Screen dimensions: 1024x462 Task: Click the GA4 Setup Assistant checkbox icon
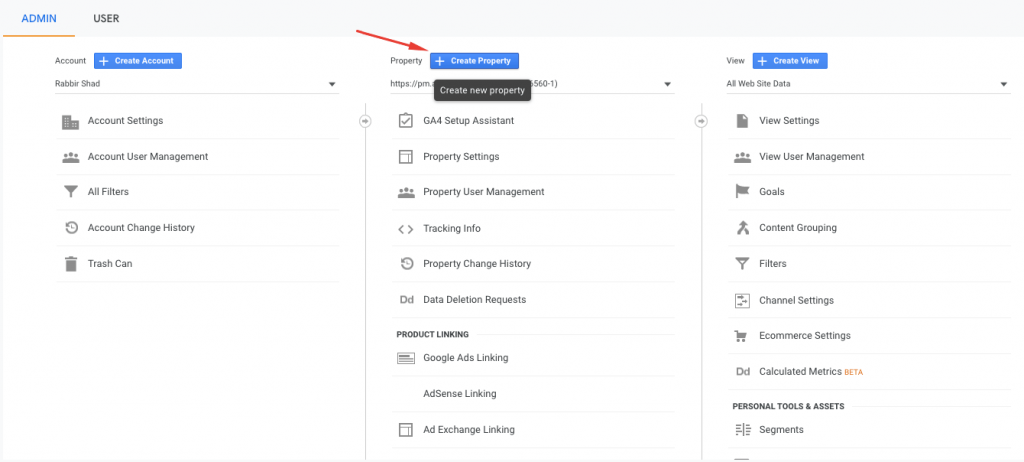coord(405,121)
